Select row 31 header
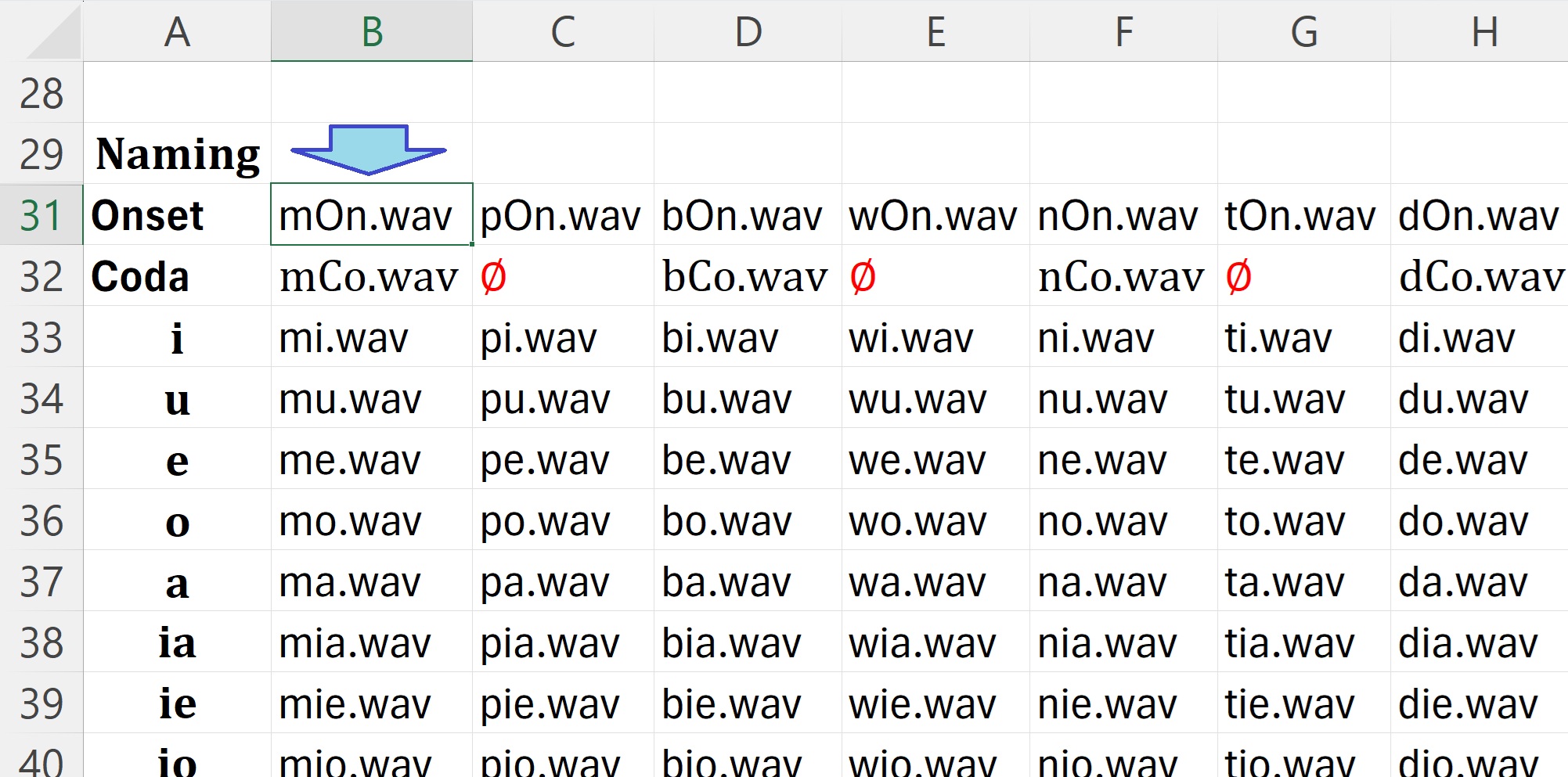 43,215
